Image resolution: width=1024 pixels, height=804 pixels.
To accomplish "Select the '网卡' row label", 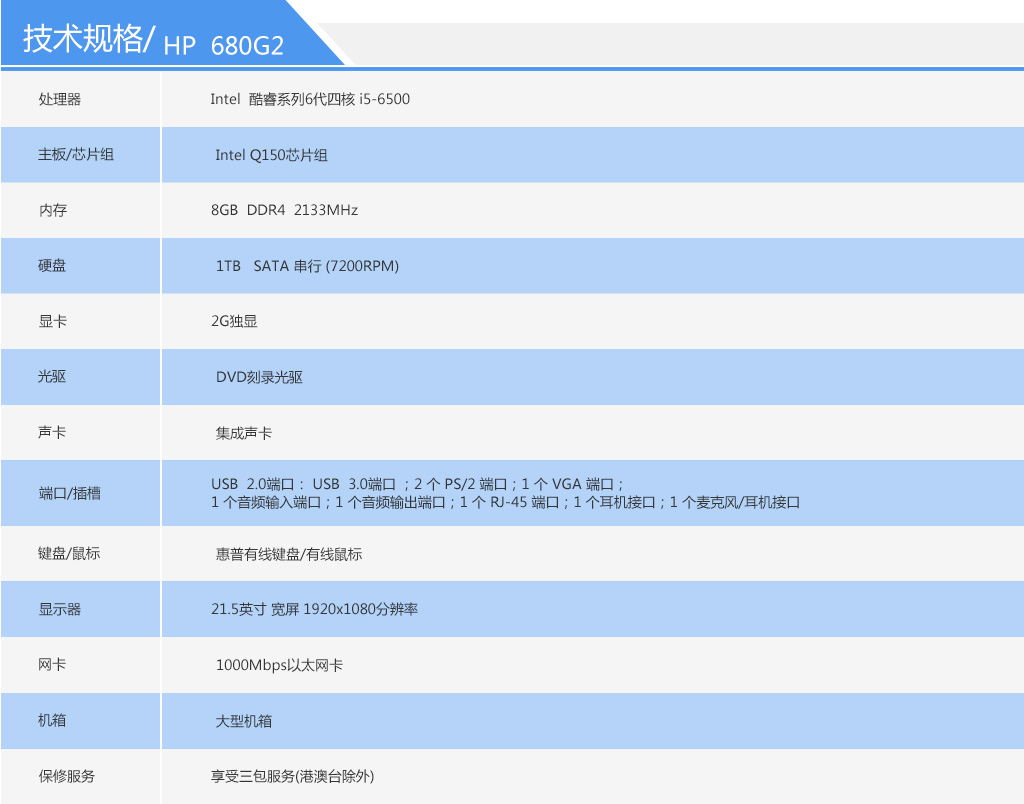I will tap(52, 665).
